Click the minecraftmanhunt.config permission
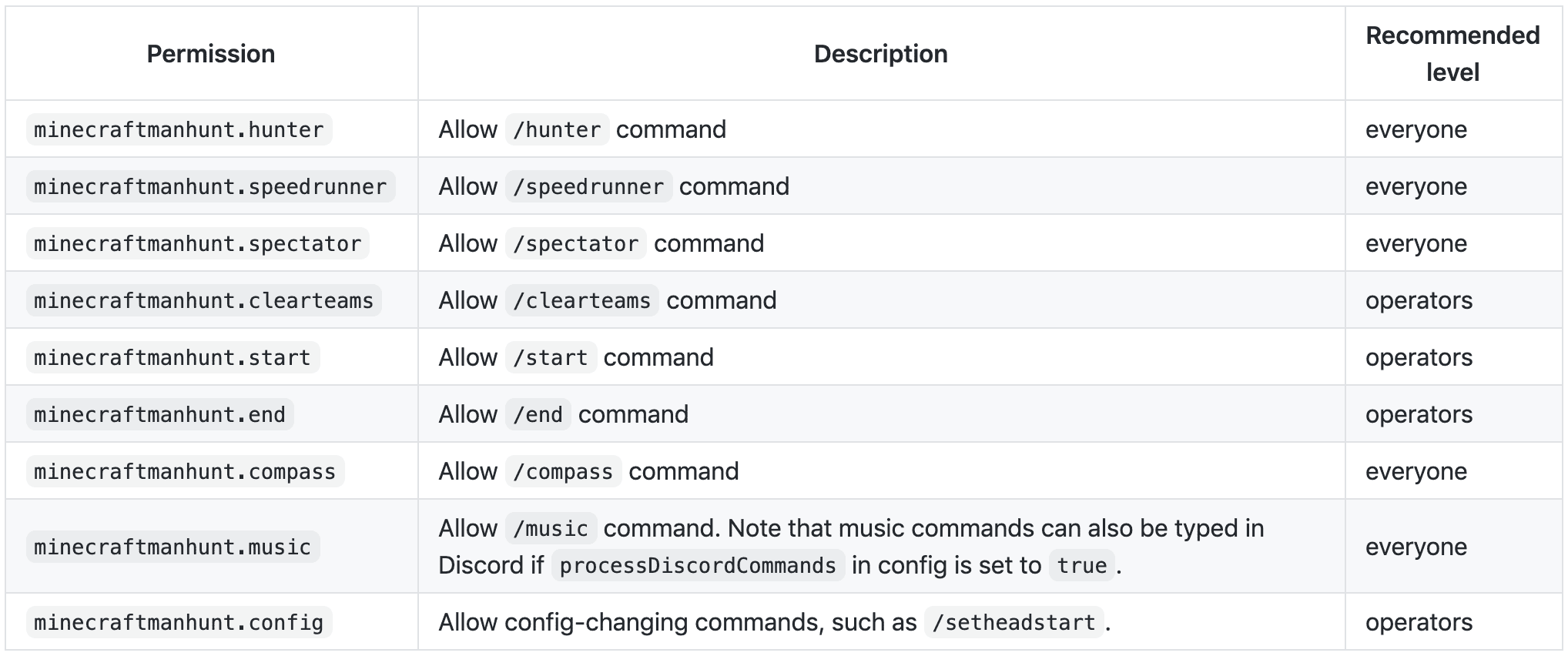Viewport: 1568px width, 656px height. 179,622
